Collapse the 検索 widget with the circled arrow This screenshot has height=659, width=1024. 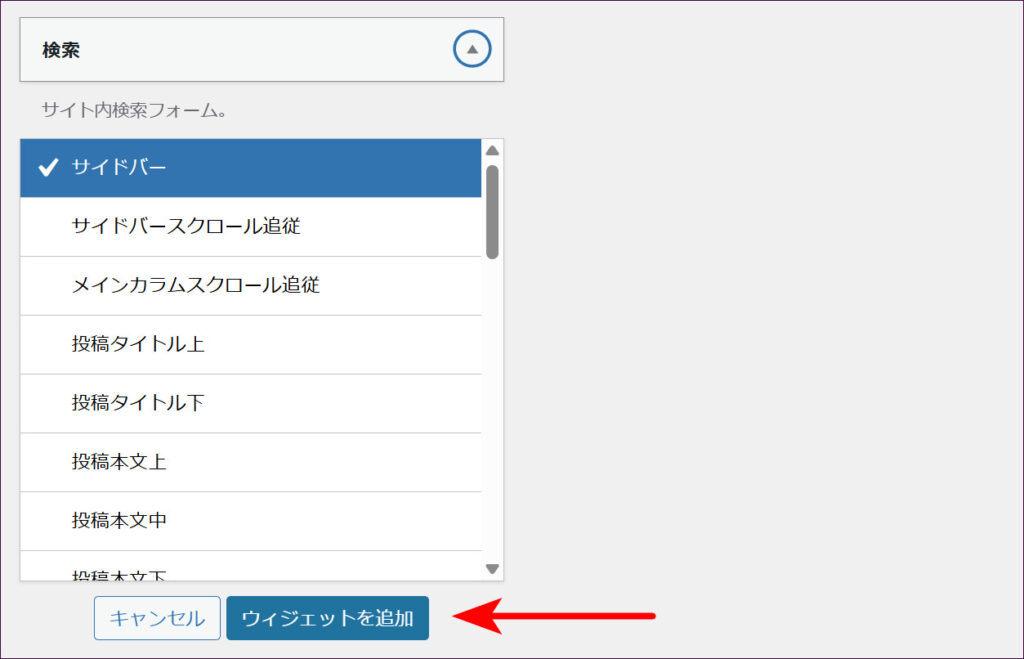click(x=472, y=49)
